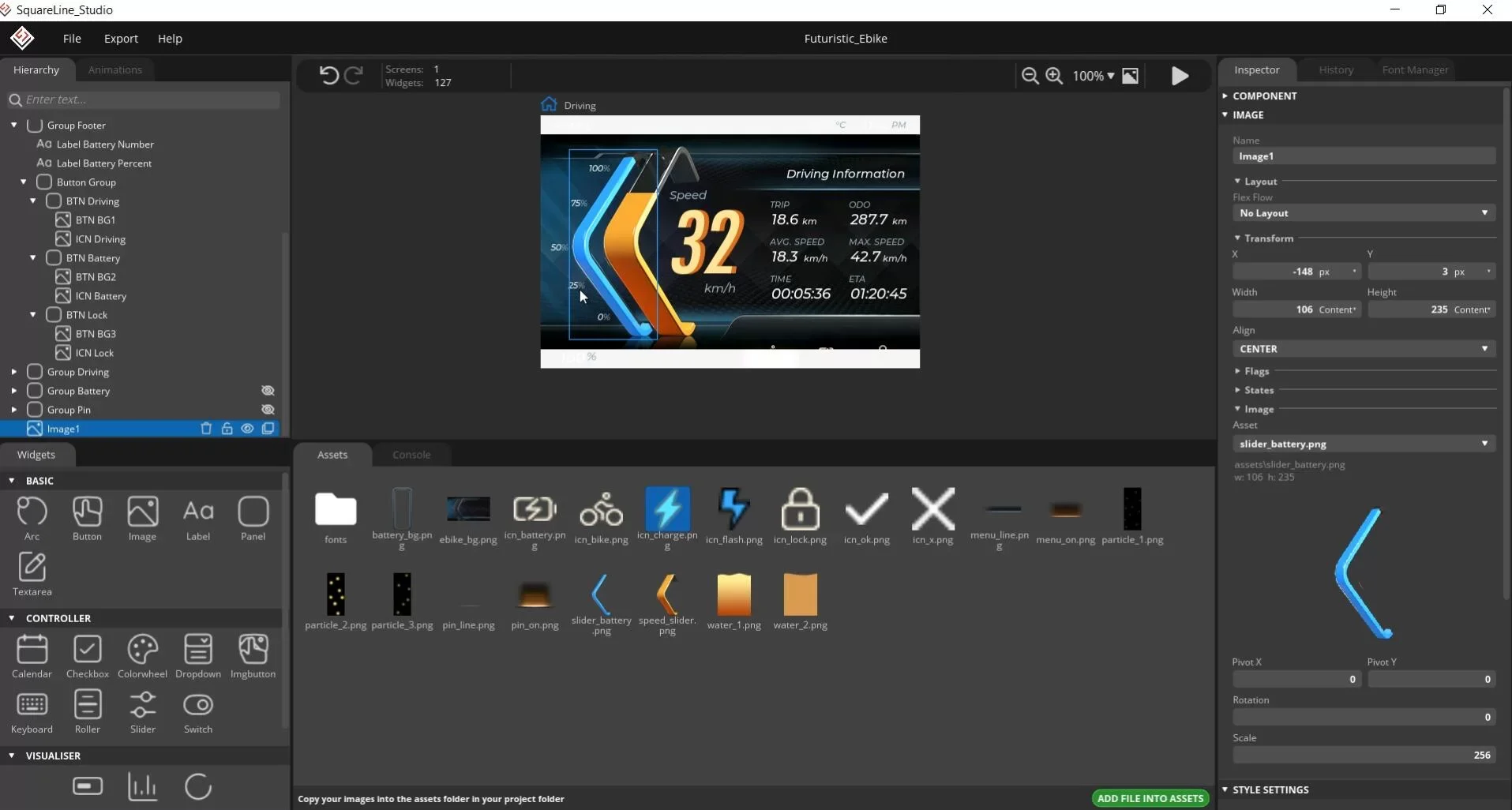
Task: Add a Roller widget
Action: click(x=87, y=711)
